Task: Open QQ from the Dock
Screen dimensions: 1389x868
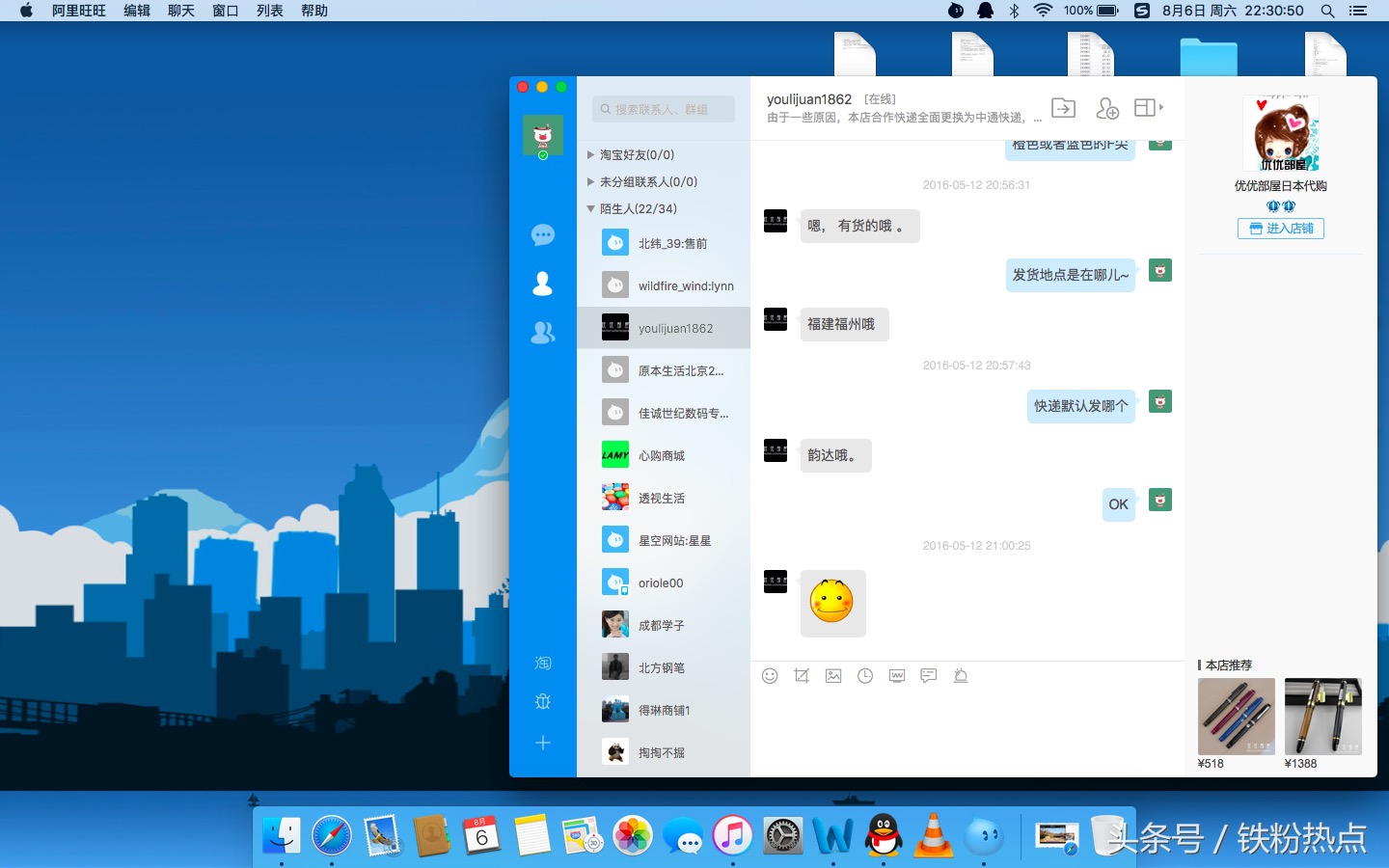Action: coord(884,835)
